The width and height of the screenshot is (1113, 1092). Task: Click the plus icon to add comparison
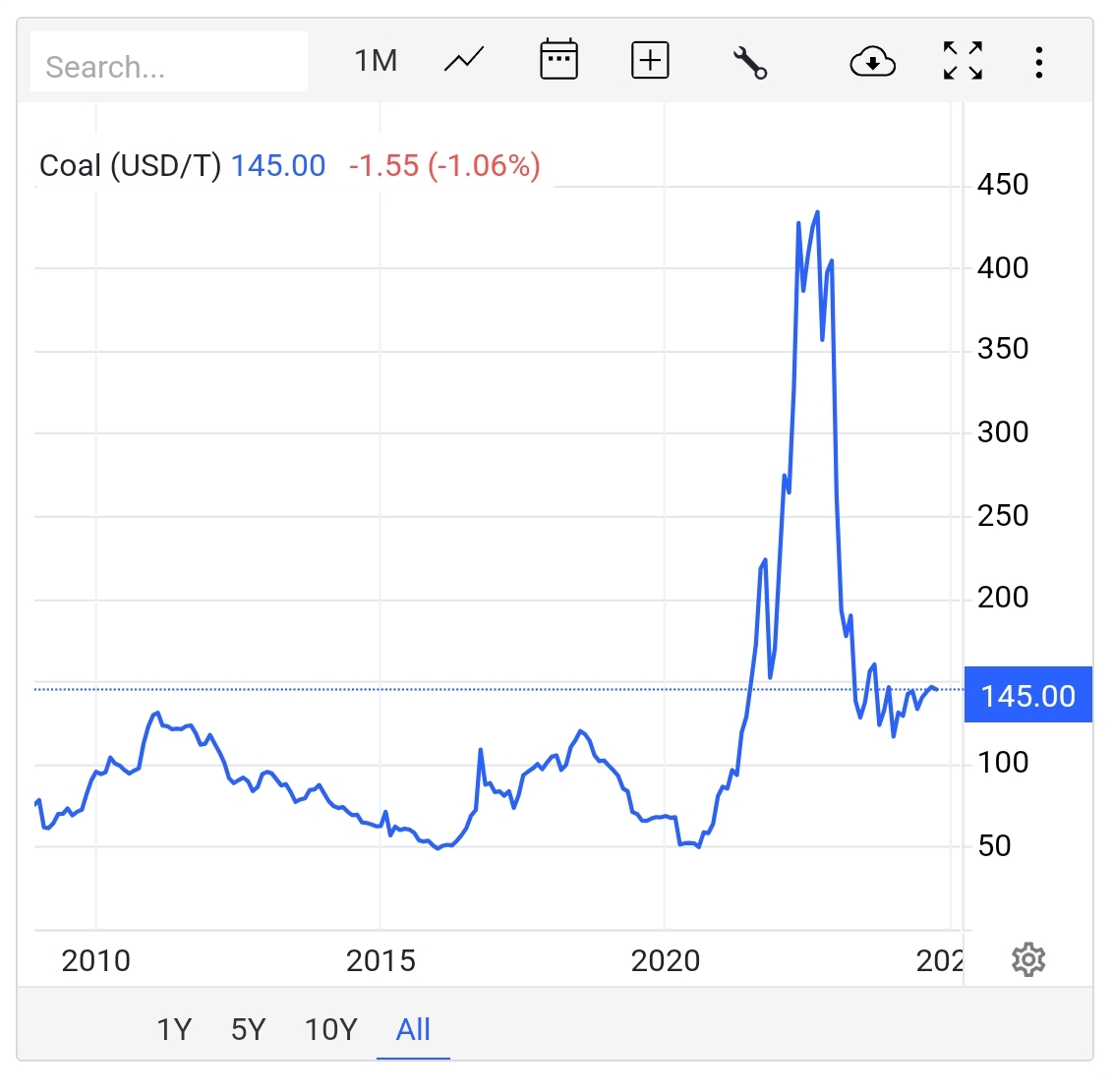tap(649, 61)
